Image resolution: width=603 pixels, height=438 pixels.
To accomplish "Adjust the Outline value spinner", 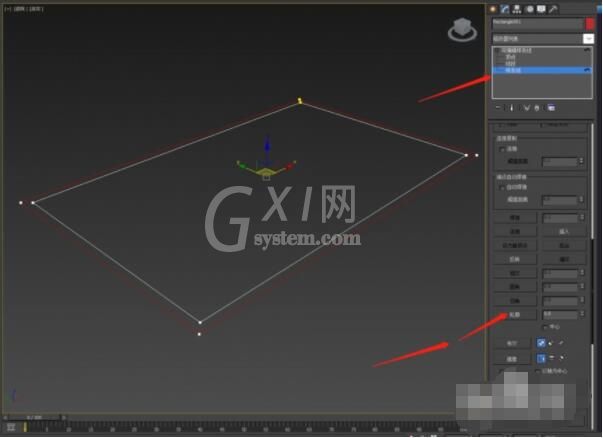I will (x=582, y=315).
